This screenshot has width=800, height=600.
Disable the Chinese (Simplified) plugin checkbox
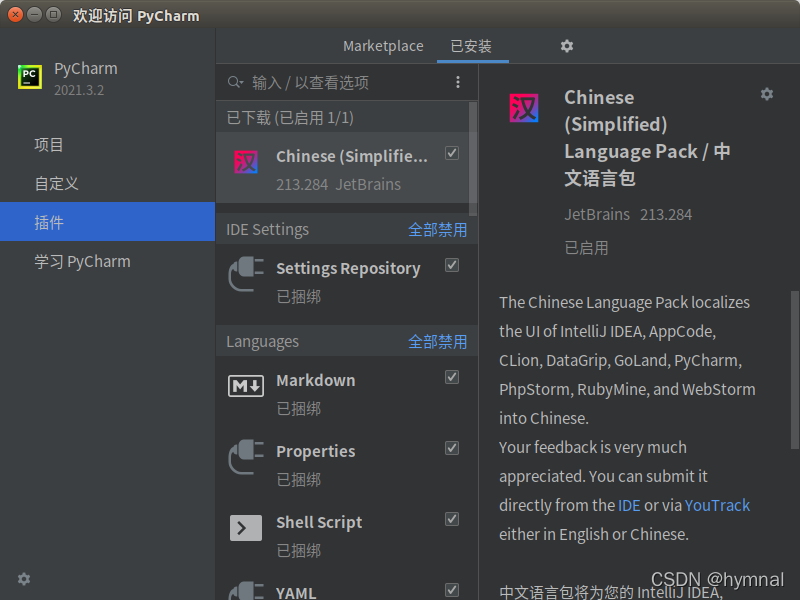click(452, 153)
